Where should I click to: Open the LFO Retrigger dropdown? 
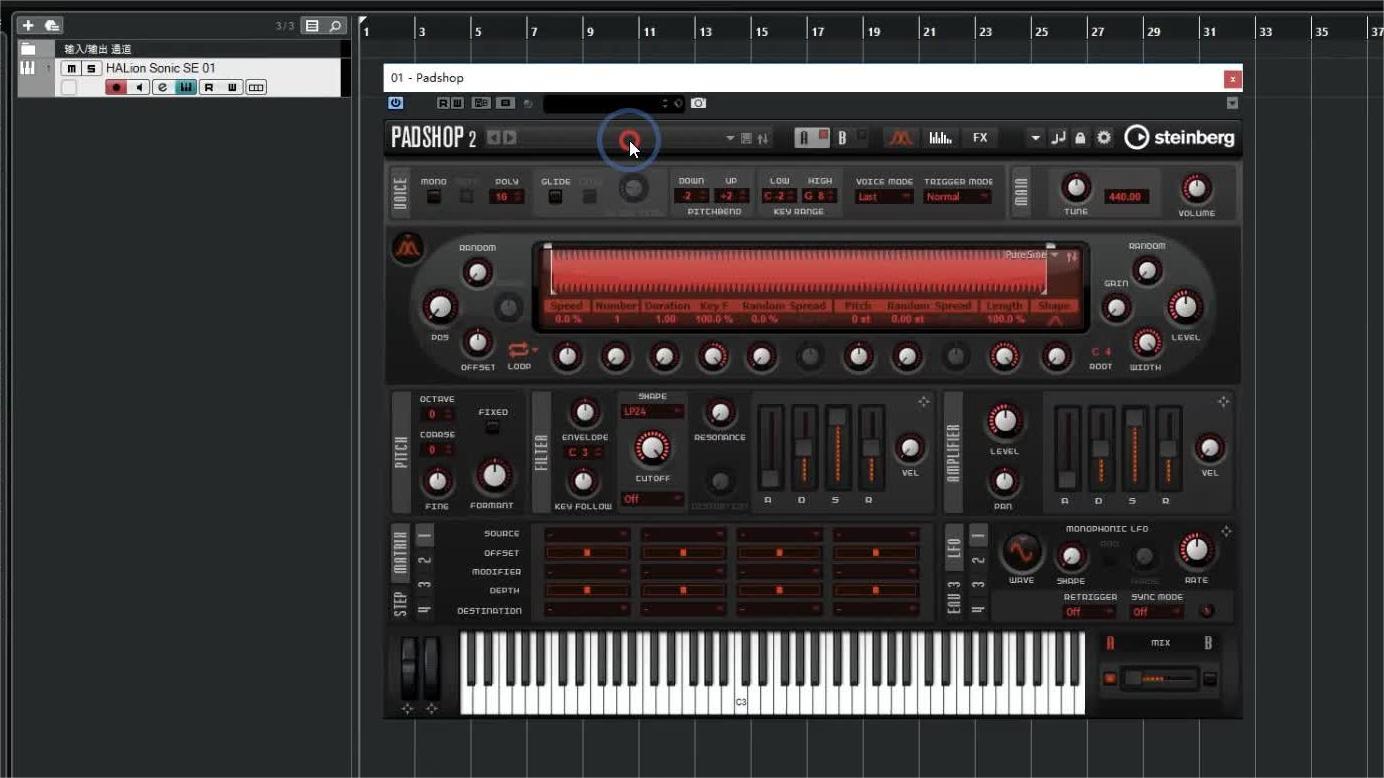[x=1089, y=611]
